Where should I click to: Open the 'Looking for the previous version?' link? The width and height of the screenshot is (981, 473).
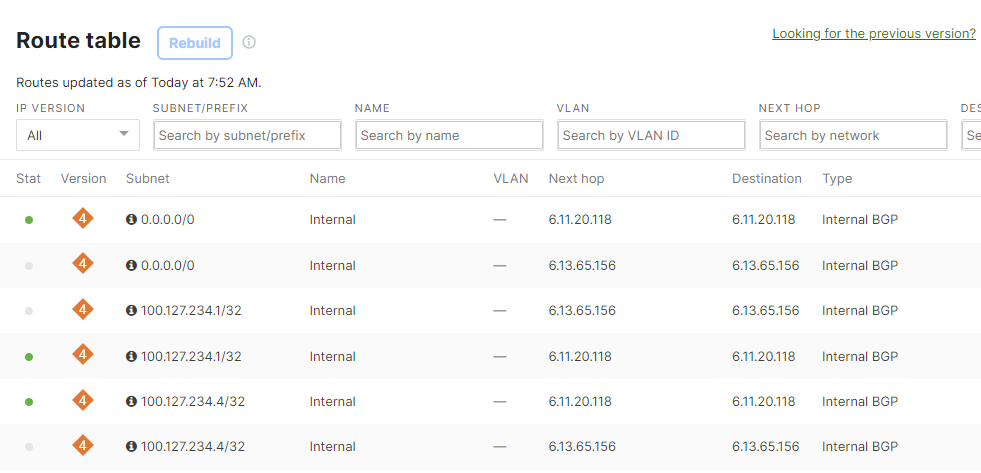(x=873, y=34)
